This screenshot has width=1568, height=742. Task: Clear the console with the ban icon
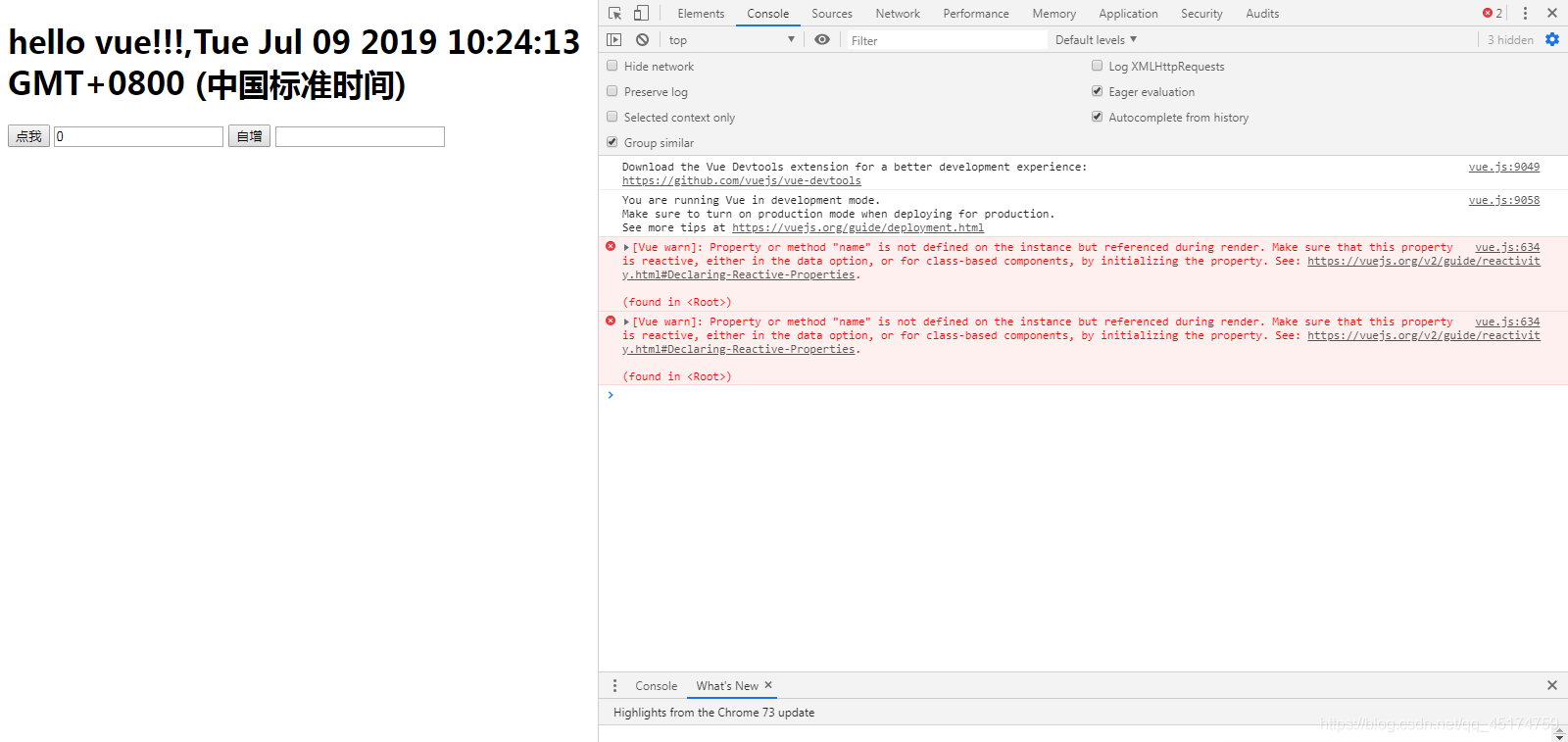tap(642, 40)
